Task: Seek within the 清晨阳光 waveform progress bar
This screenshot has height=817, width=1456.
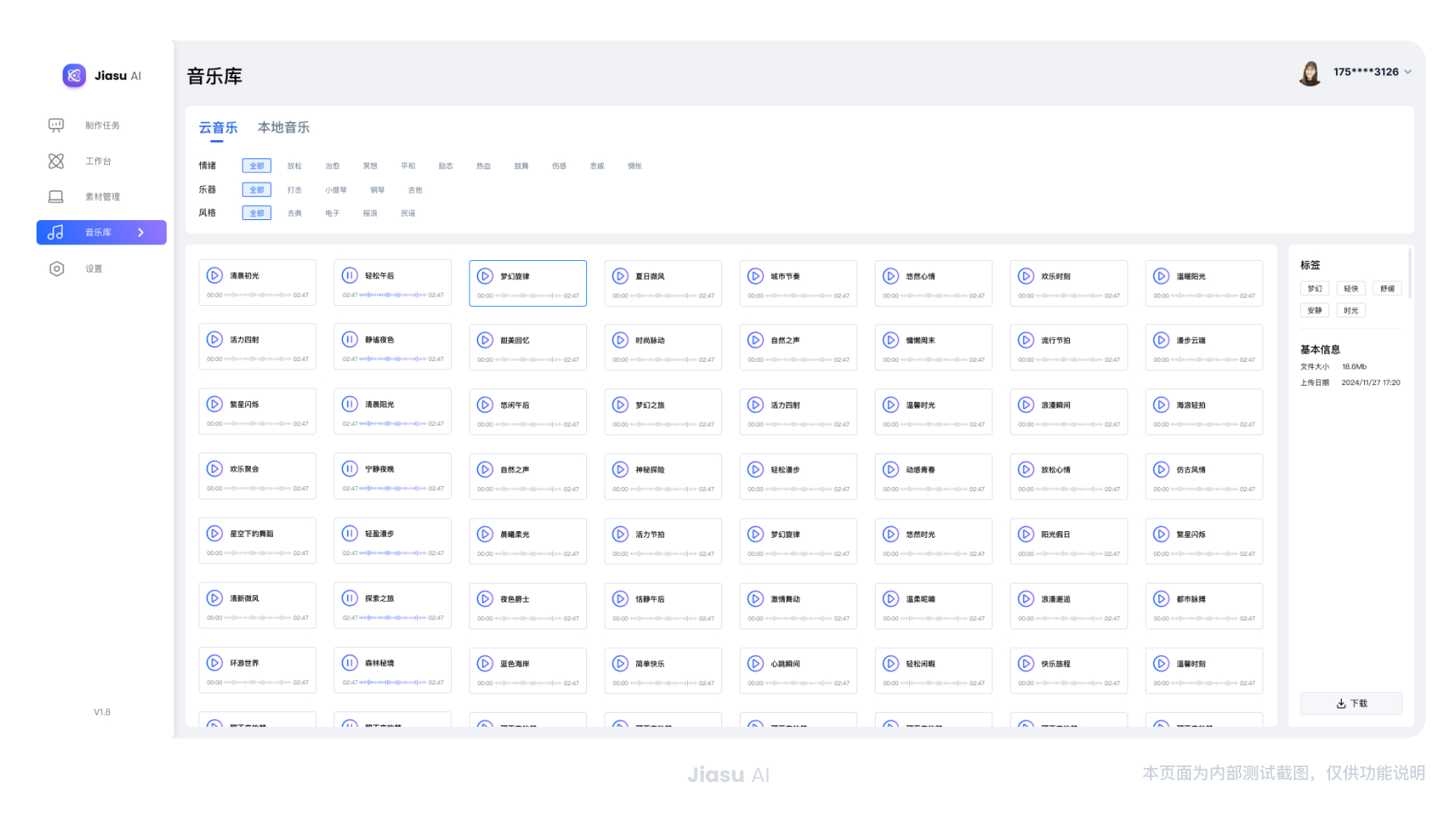Action: (393, 424)
